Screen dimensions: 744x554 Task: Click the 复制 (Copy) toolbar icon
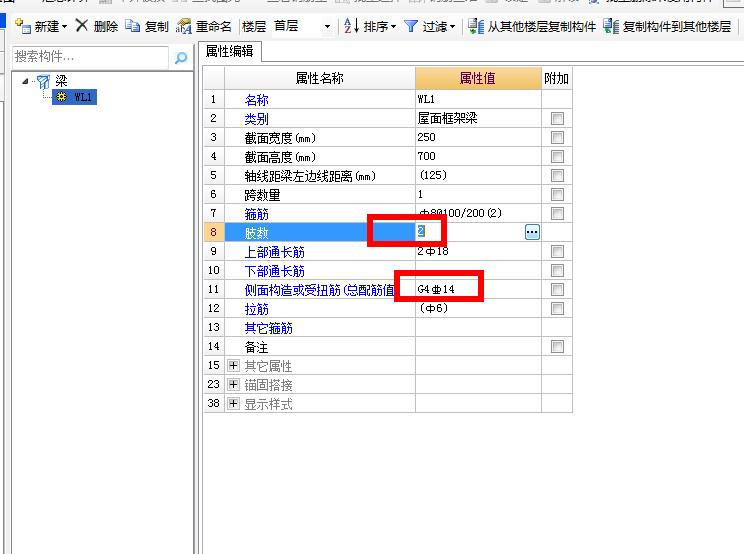(132, 26)
